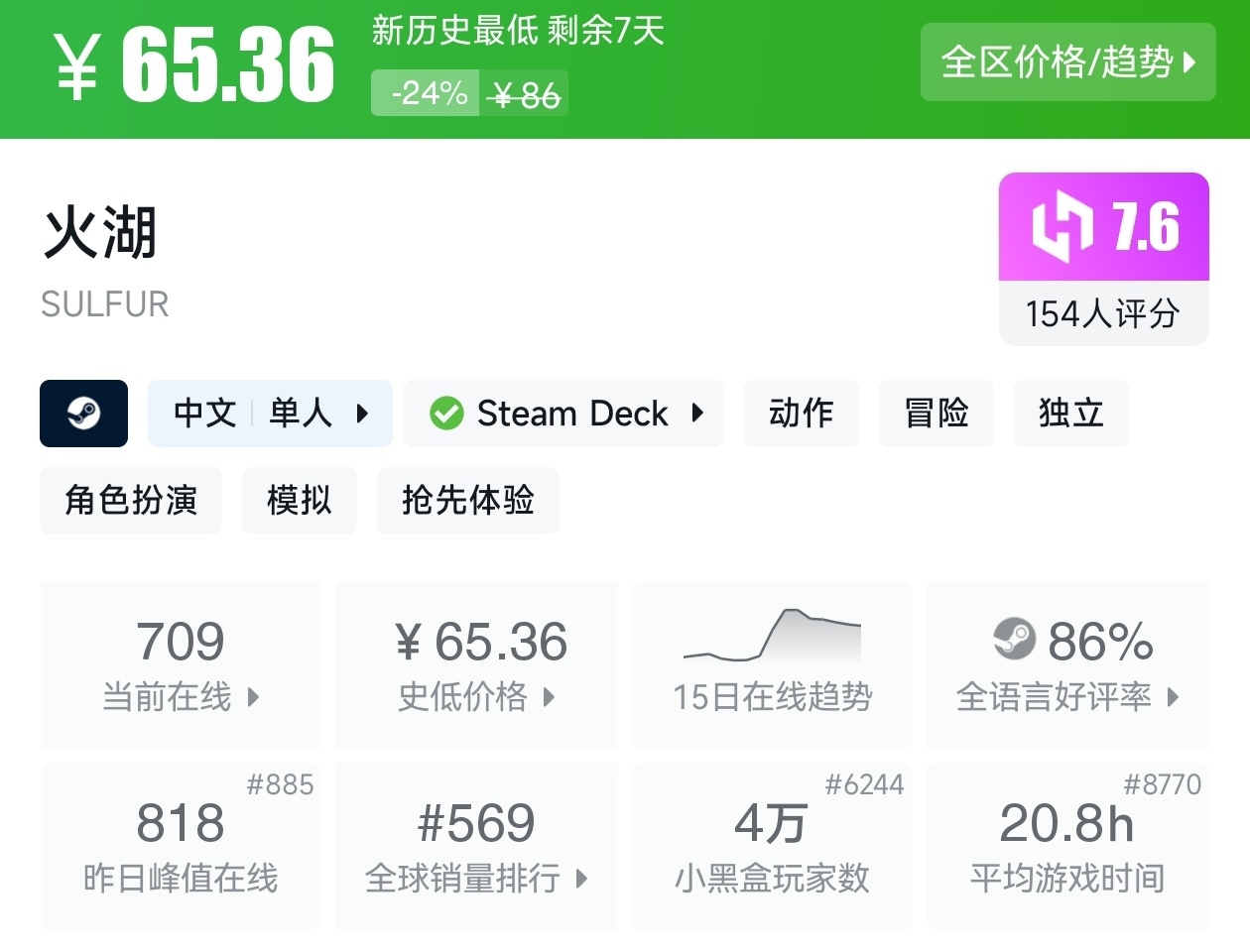Click the Xiaoheihe logo in rating badge
Viewport: 1250px width, 952px height.
1062,228
